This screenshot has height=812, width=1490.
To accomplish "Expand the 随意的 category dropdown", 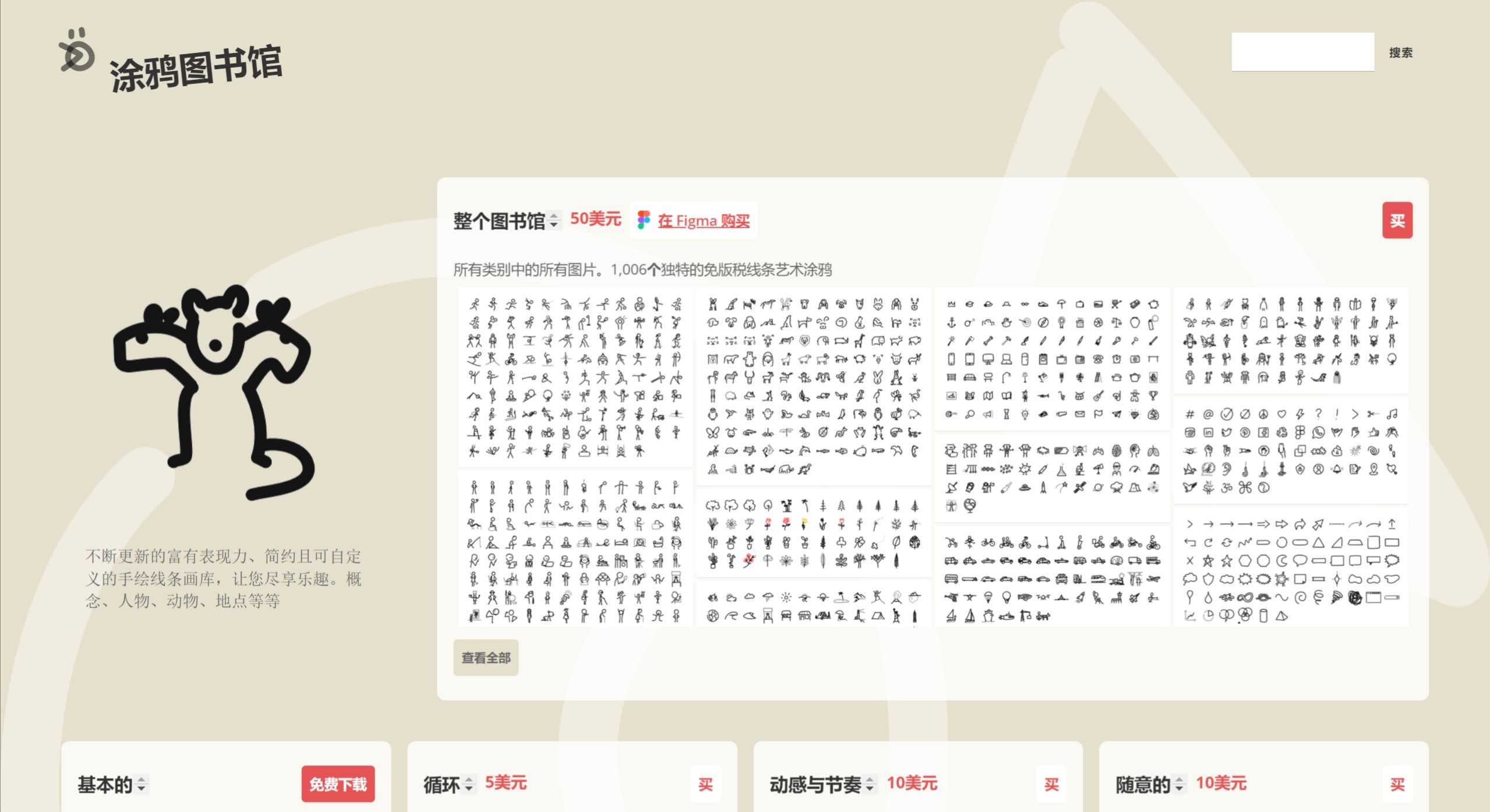I will pyautogui.click(x=1179, y=784).
